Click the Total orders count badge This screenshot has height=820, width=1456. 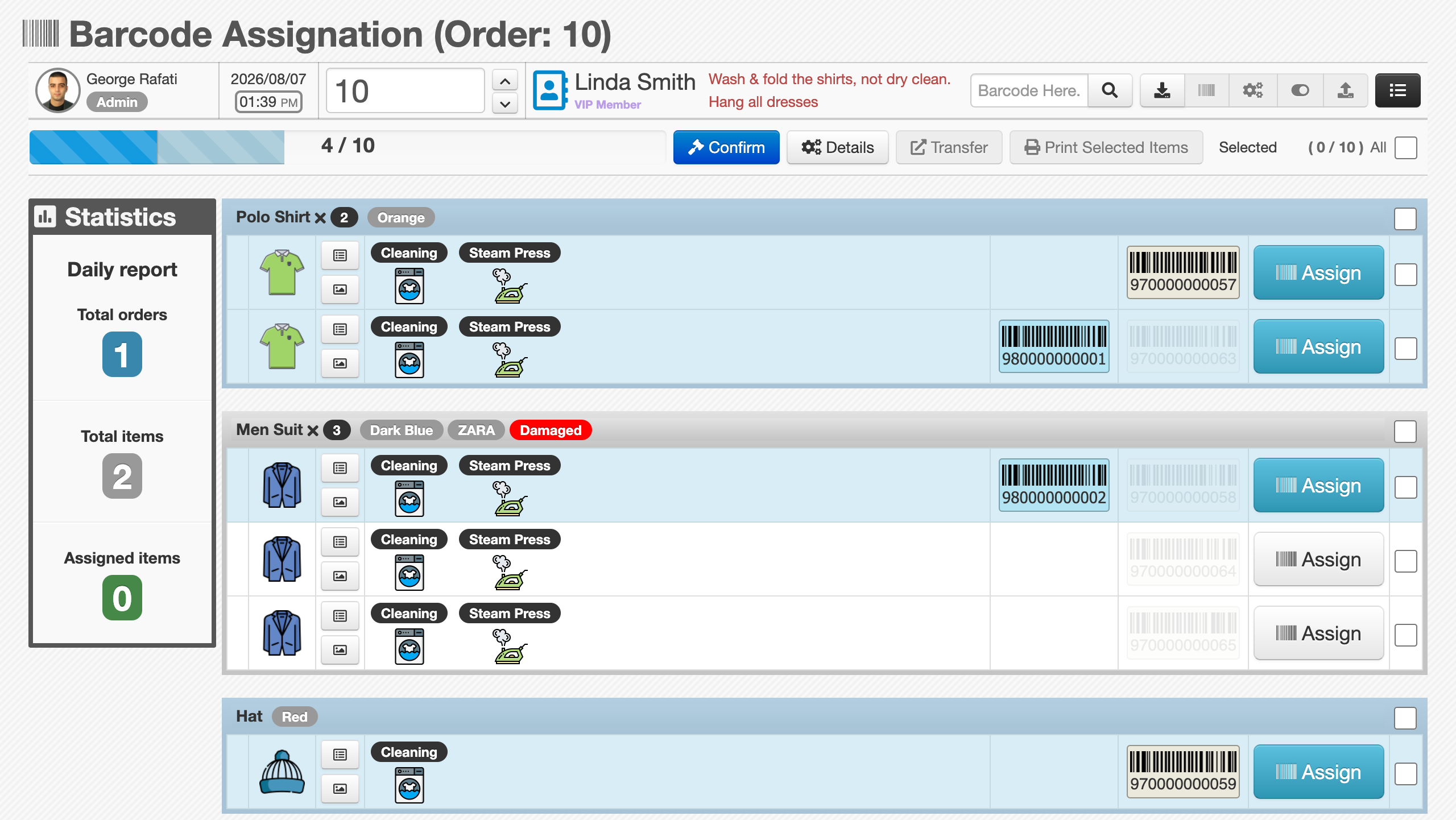tap(122, 354)
